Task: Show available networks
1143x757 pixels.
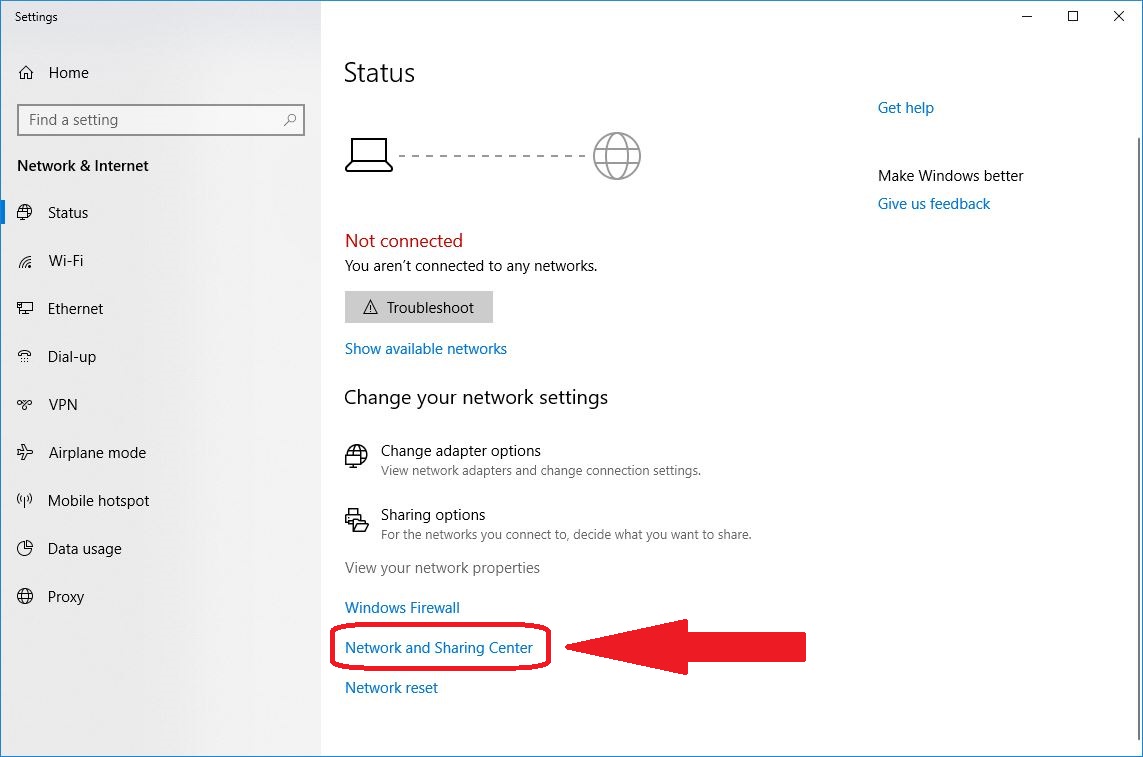Action: (426, 349)
